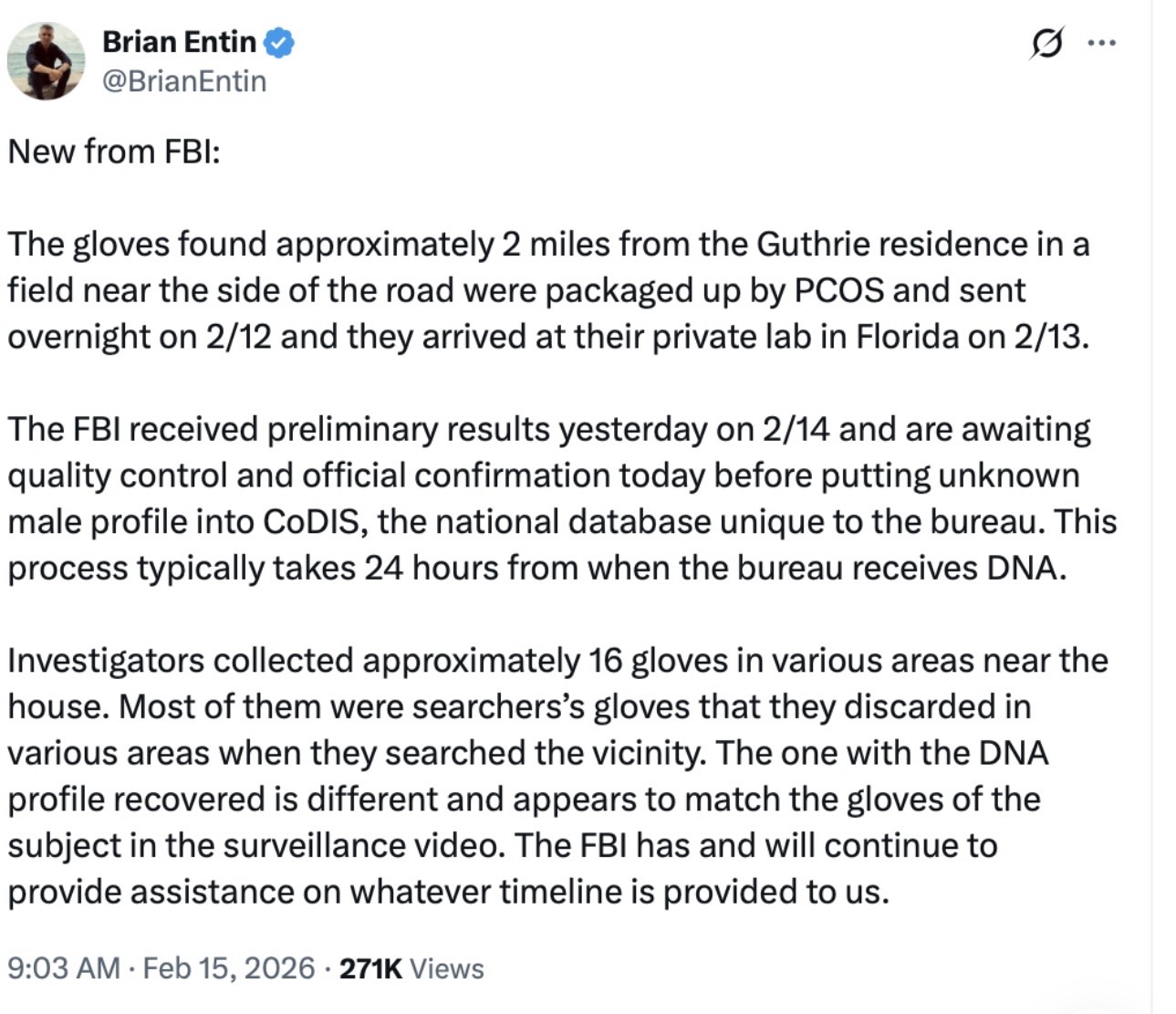This screenshot has width=1176, height=1014.
Task: Open the three-dot more options menu
Action: click(x=1102, y=43)
